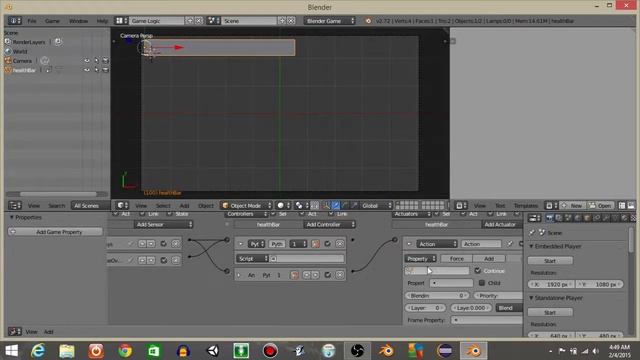This screenshot has height=360, width=640.
Task: Open the Game menu
Action: click(x=52, y=21)
